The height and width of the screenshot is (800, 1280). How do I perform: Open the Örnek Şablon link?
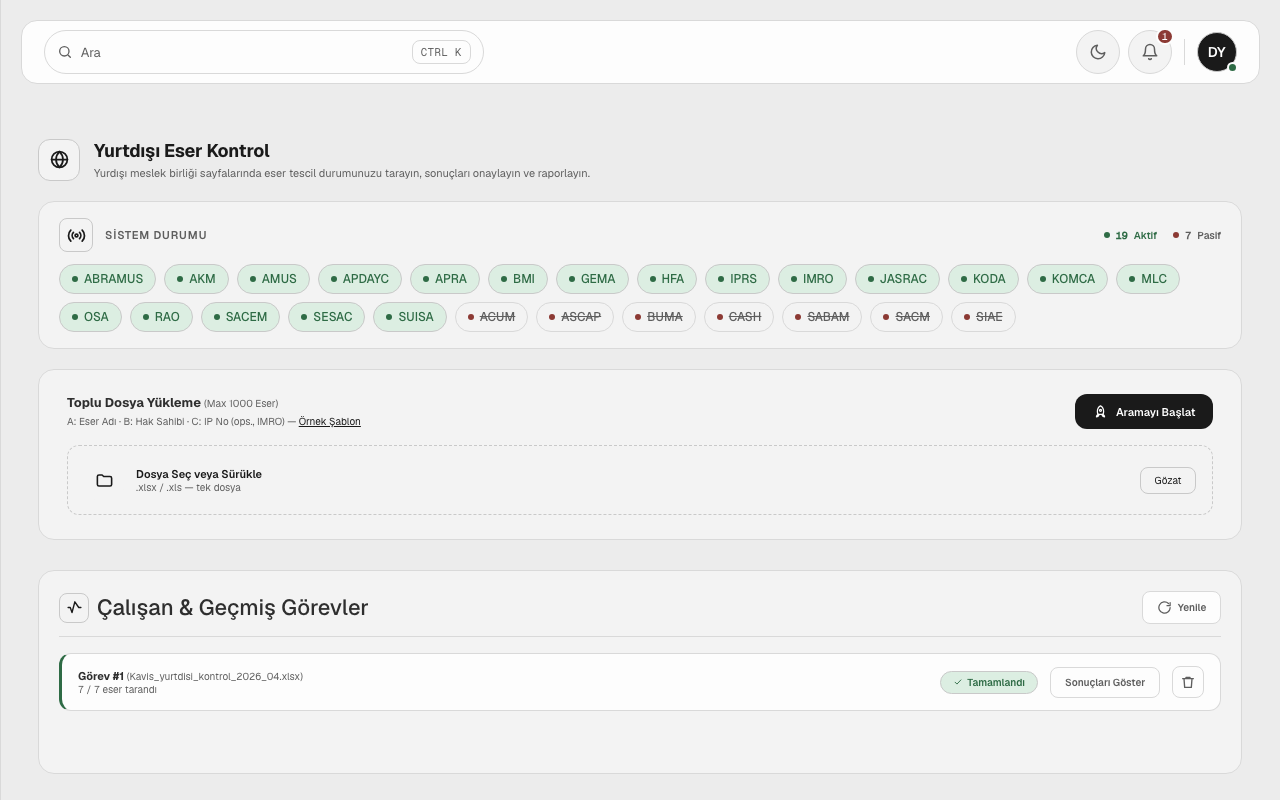[330, 422]
